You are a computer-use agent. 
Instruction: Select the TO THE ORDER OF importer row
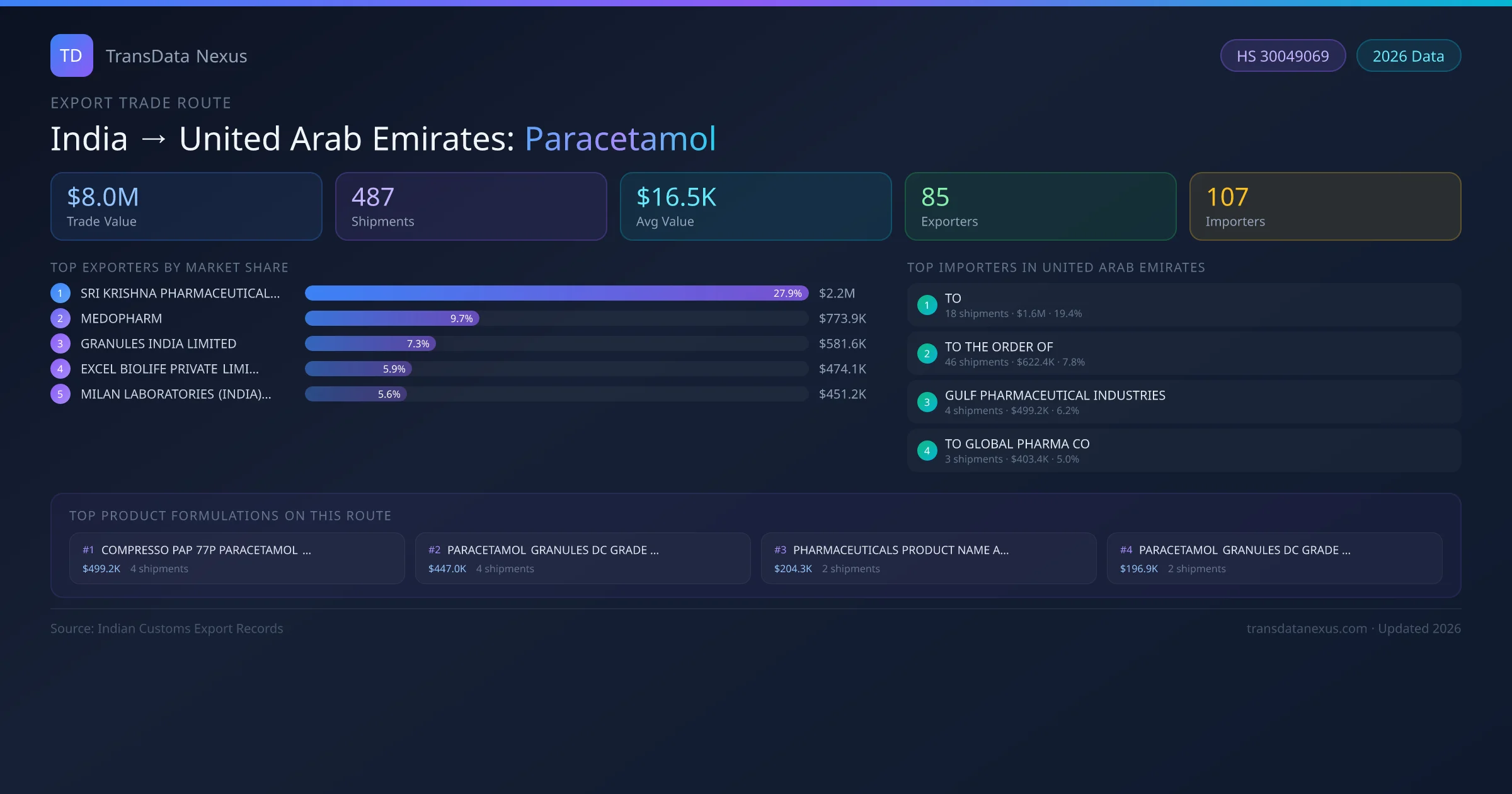point(1184,354)
